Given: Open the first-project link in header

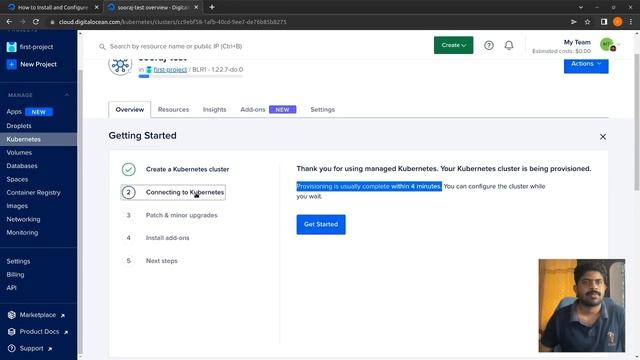Looking at the screenshot, I should [170, 70].
